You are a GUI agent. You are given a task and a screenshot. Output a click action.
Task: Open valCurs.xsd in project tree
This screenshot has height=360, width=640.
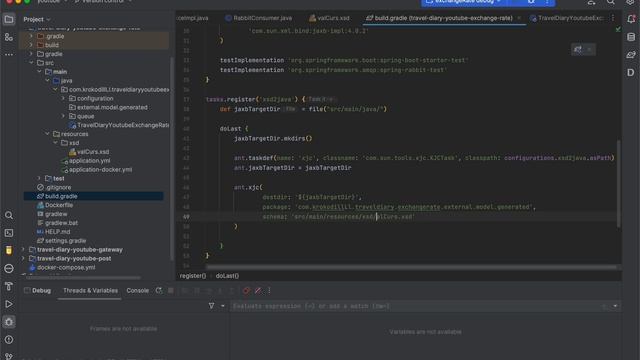[x=93, y=152]
